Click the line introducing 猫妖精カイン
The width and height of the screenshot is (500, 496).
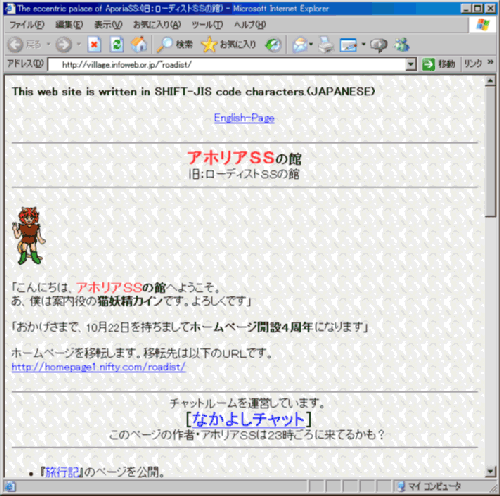(x=132, y=301)
